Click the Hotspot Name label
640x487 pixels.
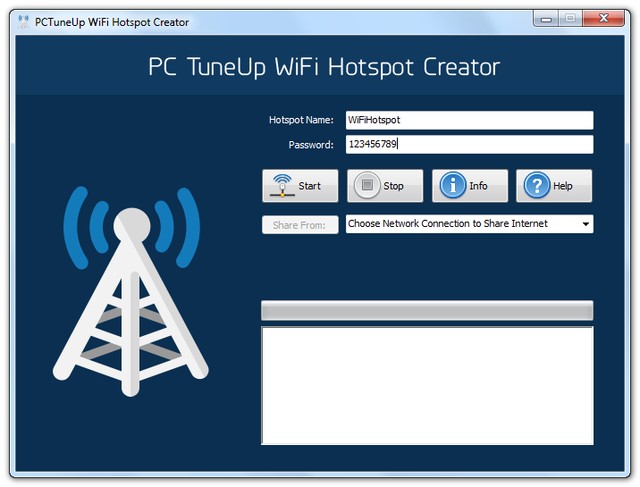point(301,120)
